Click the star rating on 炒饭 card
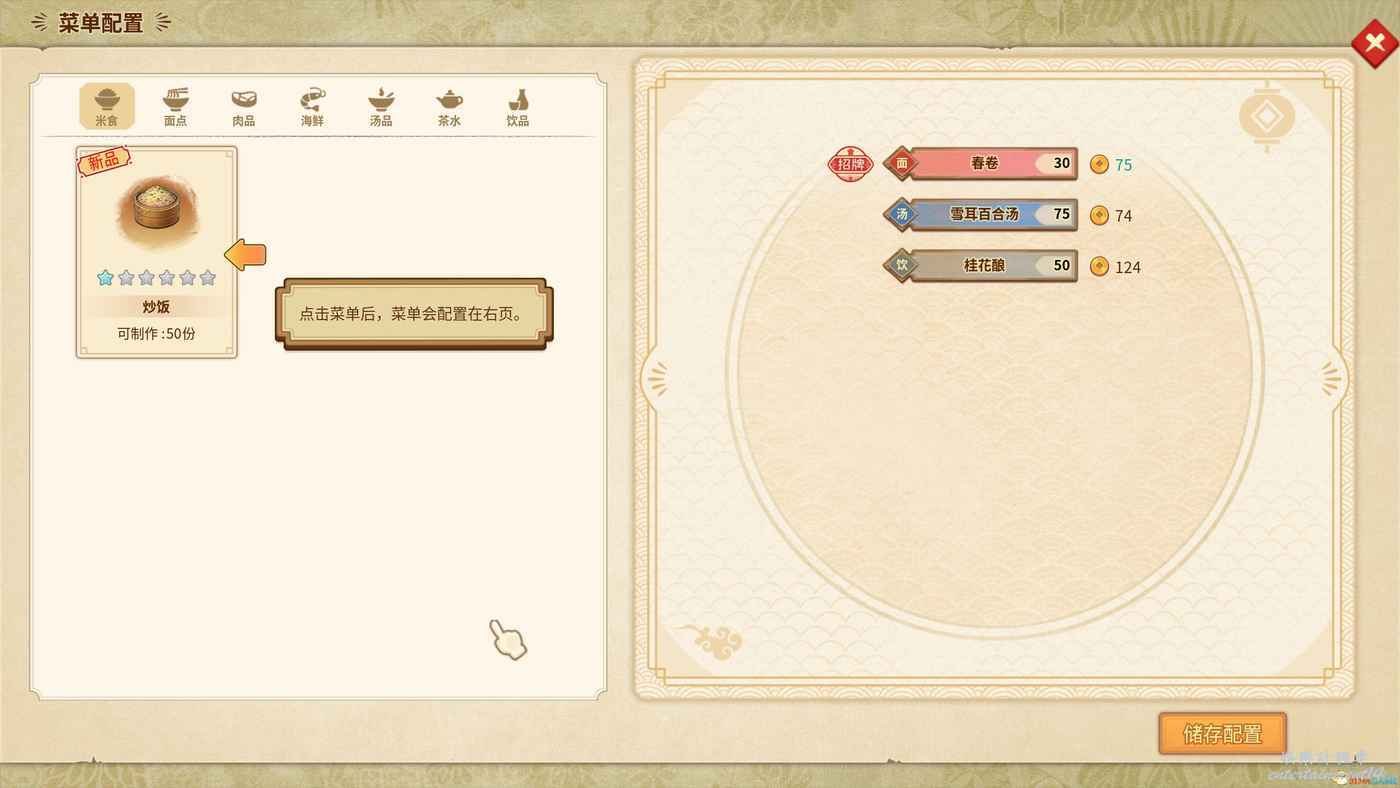Image resolution: width=1400 pixels, height=788 pixels. tap(157, 277)
